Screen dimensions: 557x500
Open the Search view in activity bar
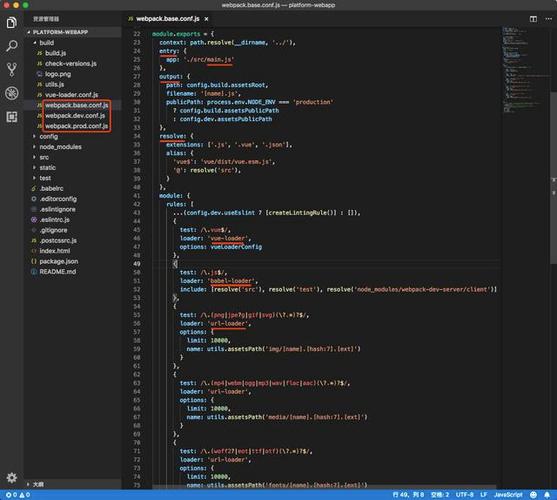click(x=11, y=46)
